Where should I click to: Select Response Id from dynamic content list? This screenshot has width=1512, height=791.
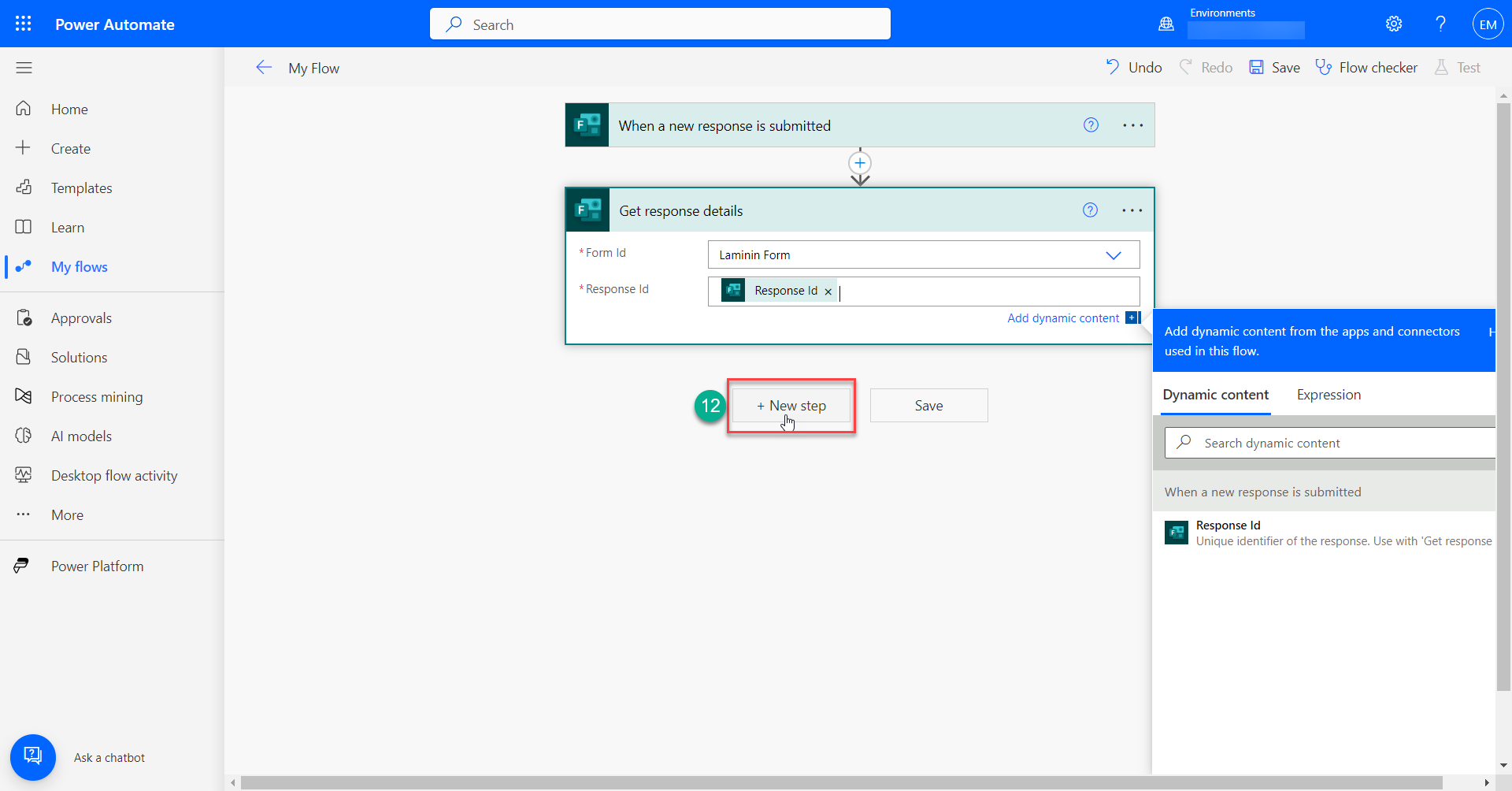[x=1325, y=533]
